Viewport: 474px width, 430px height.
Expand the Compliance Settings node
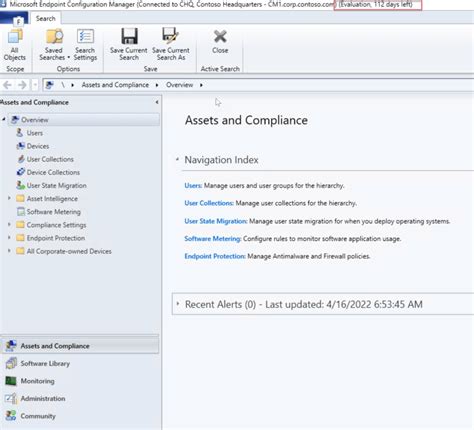[x=9, y=225]
